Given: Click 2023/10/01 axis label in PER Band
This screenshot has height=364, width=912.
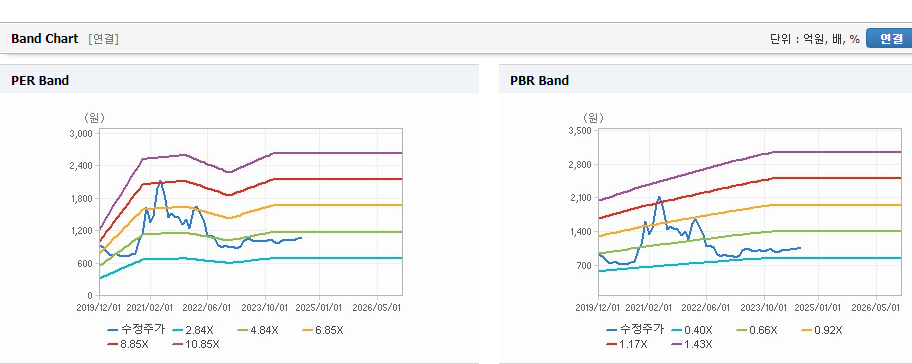Looking at the screenshot, I should coord(265,307).
